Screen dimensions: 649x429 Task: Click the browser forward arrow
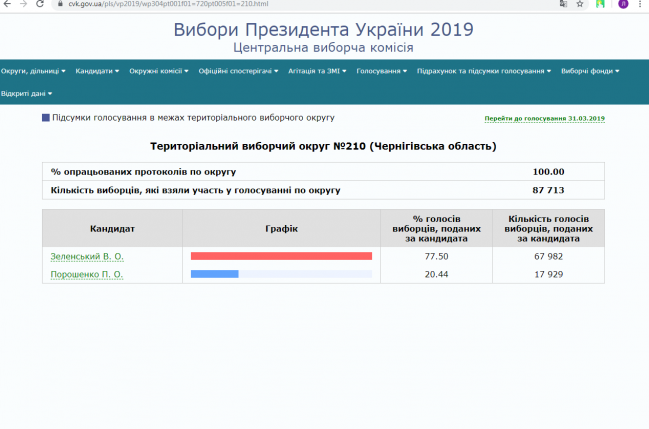pos(23,5)
